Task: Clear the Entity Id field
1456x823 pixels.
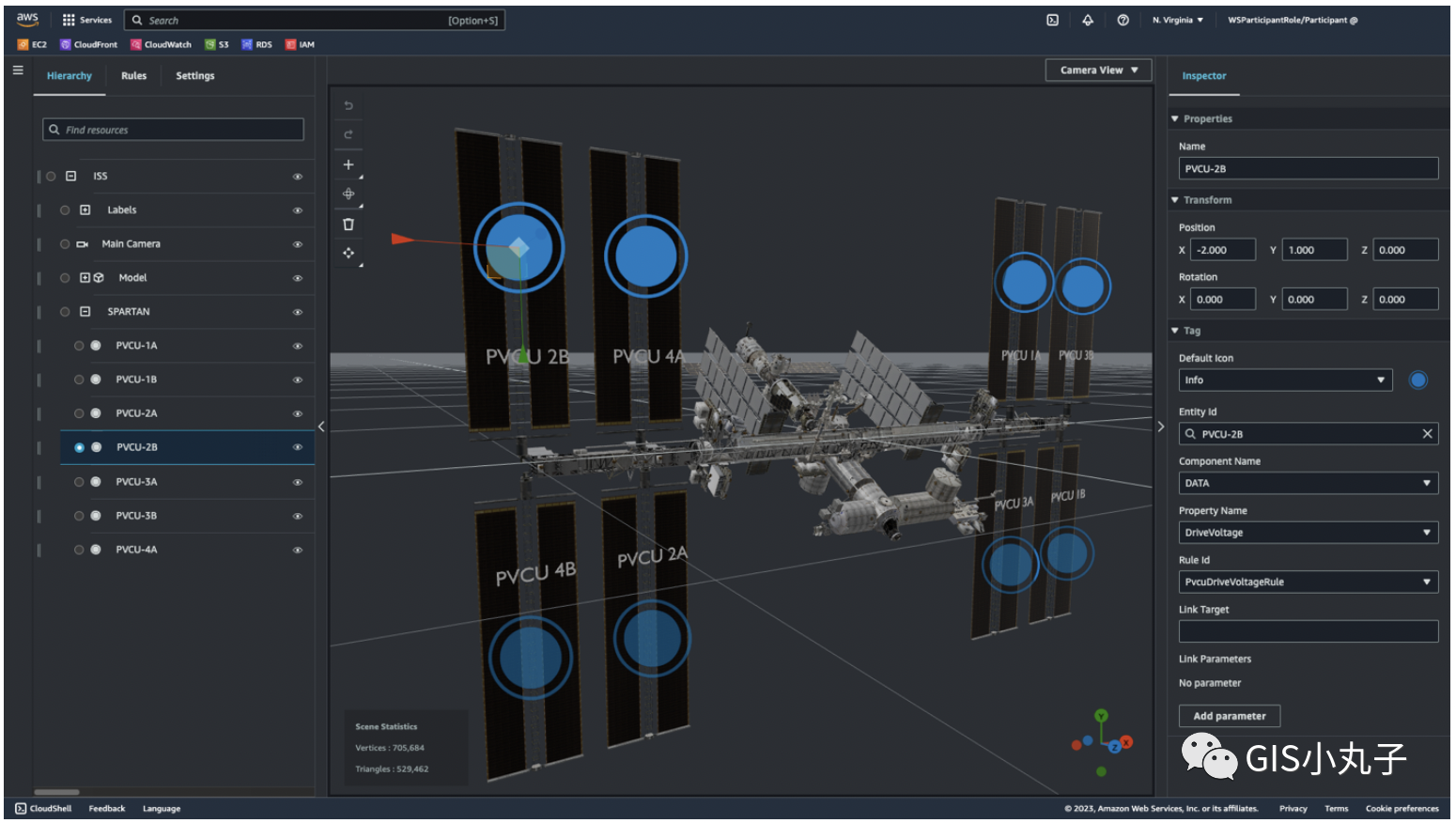Action: click(1427, 434)
